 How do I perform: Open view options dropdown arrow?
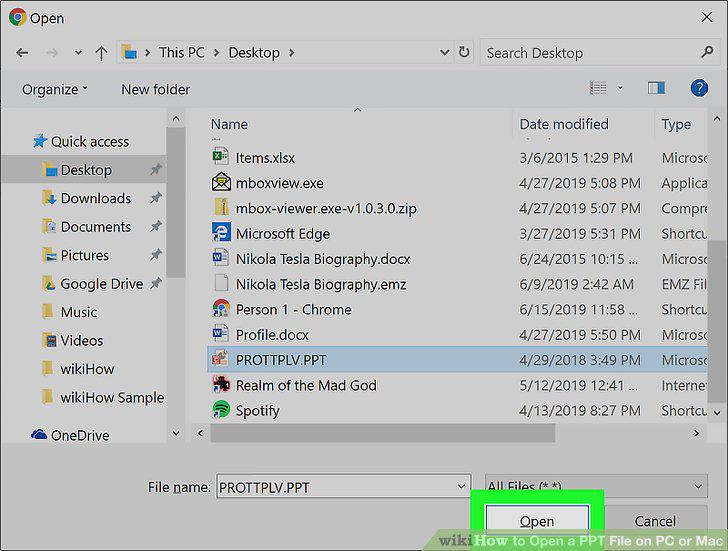click(620, 88)
